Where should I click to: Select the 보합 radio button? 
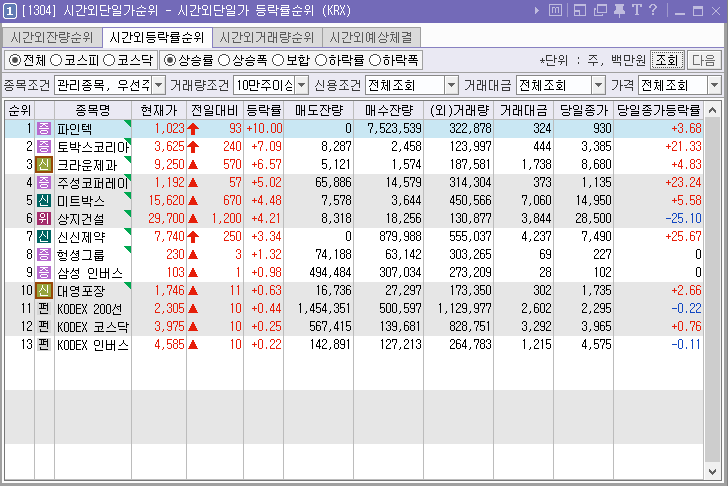[x=278, y=60]
